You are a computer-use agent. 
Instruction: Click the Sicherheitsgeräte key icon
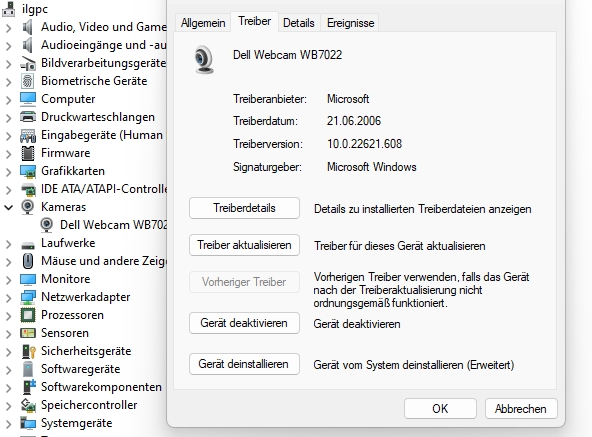pyautogui.click(x=29, y=351)
